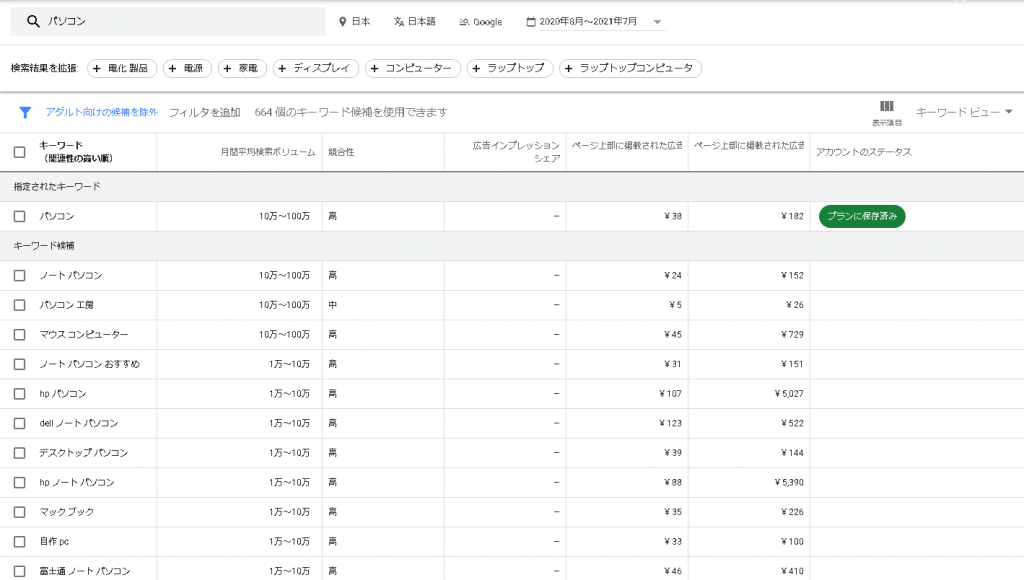Click the ¥729 bid value

coord(792,334)
